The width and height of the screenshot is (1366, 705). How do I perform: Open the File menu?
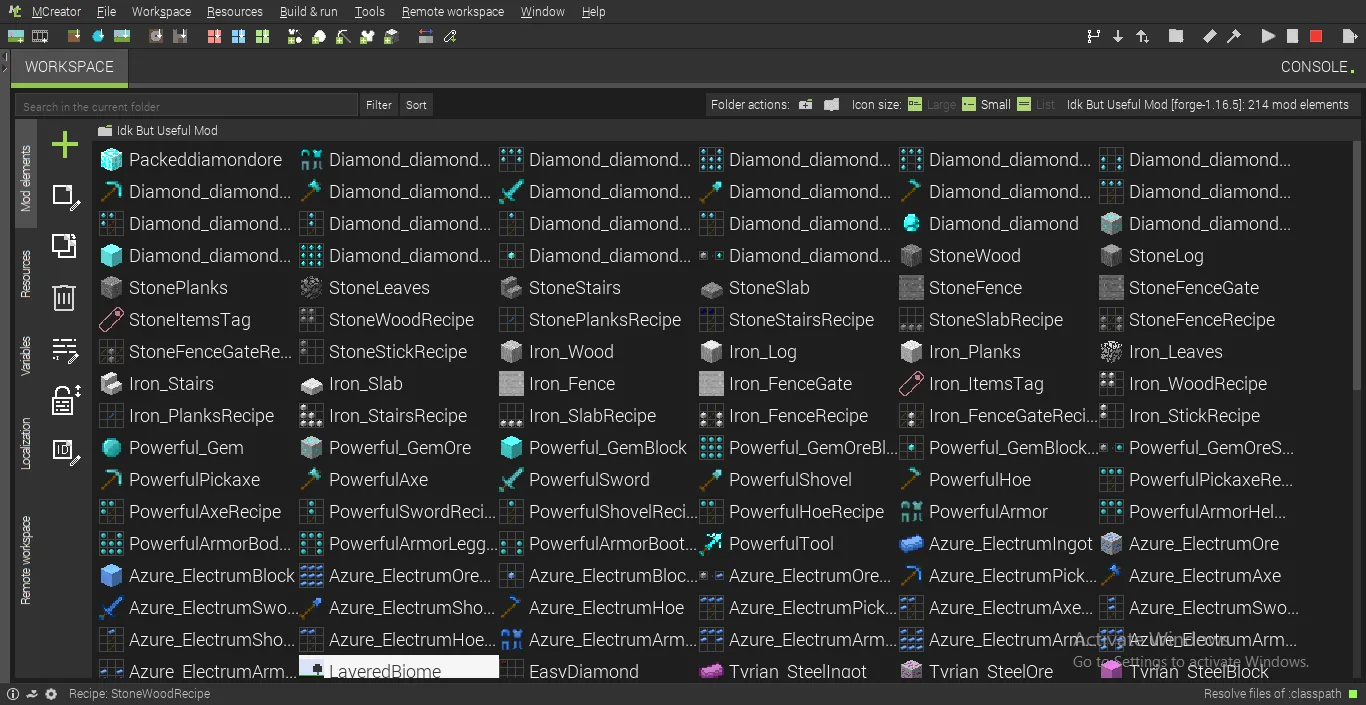point(107,12)
